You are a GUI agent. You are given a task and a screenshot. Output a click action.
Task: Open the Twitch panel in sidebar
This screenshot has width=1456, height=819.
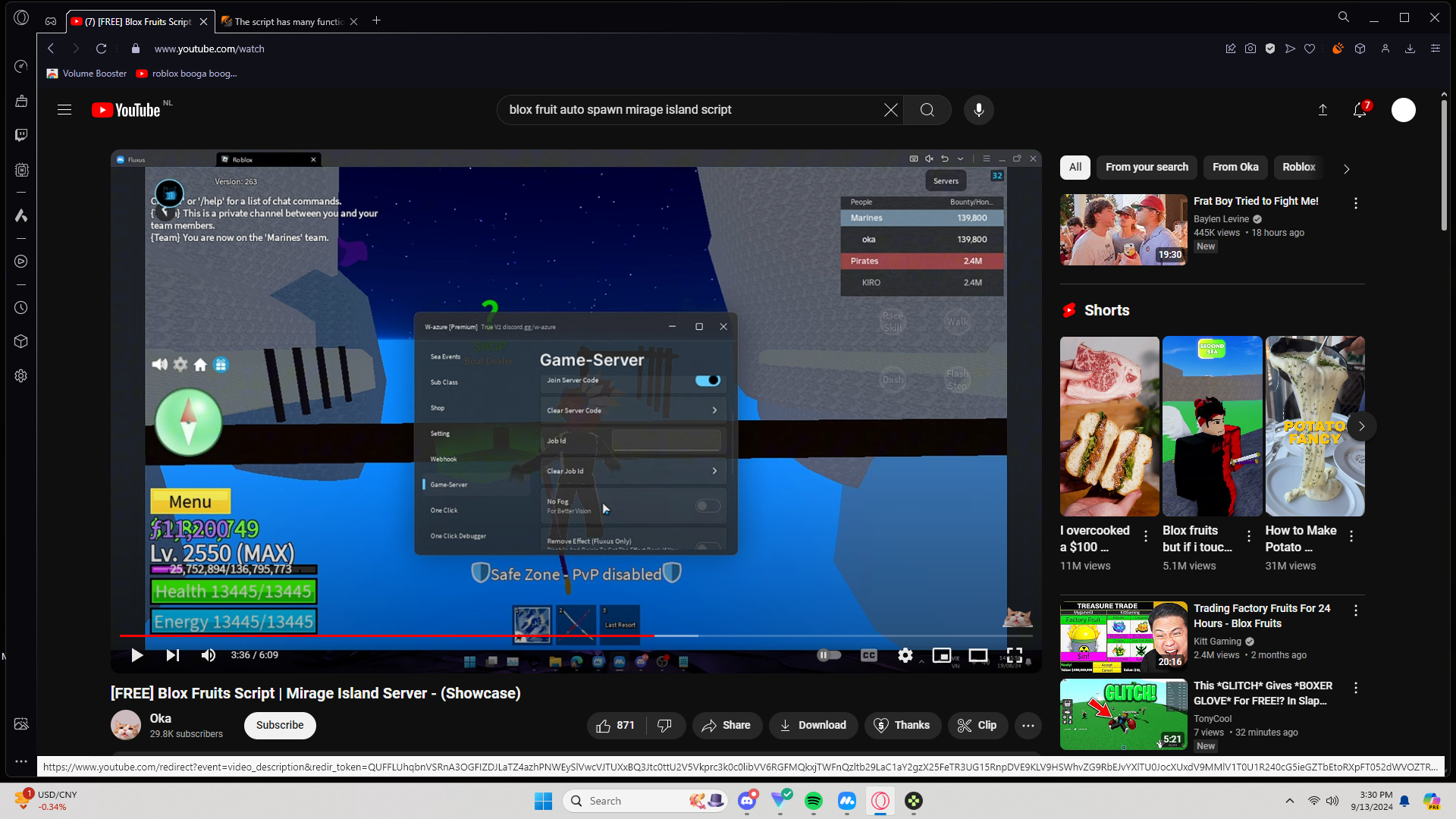tap(21, 135)
